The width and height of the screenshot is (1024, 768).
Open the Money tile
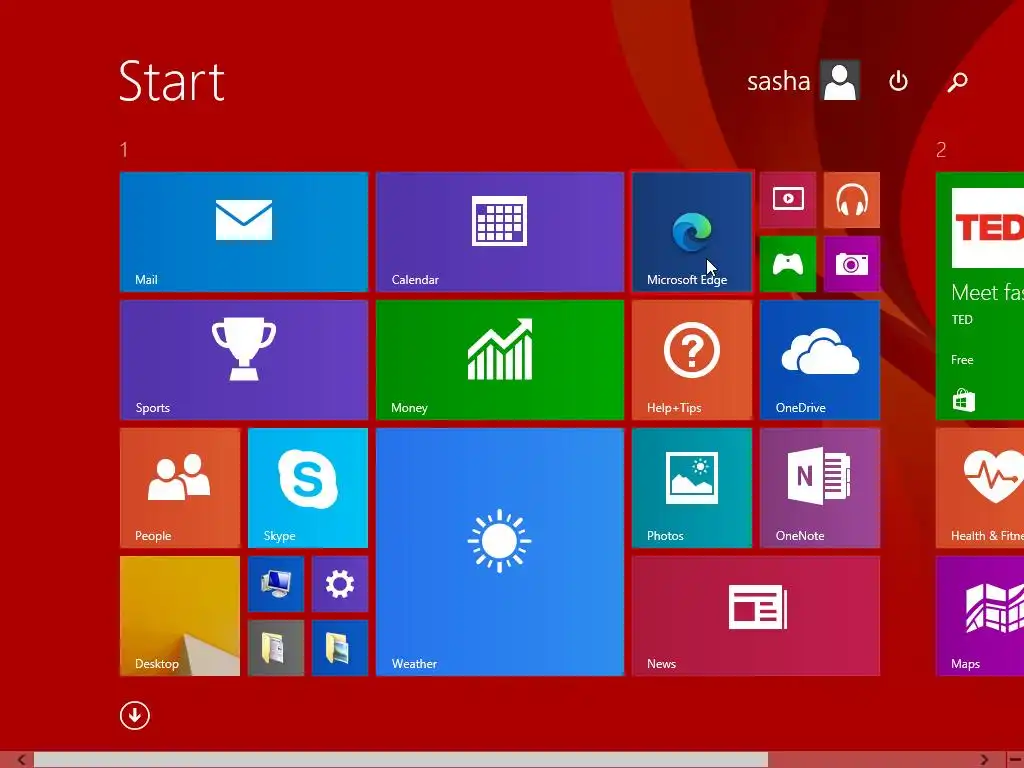pyautogui.click(x=500, y=360)
